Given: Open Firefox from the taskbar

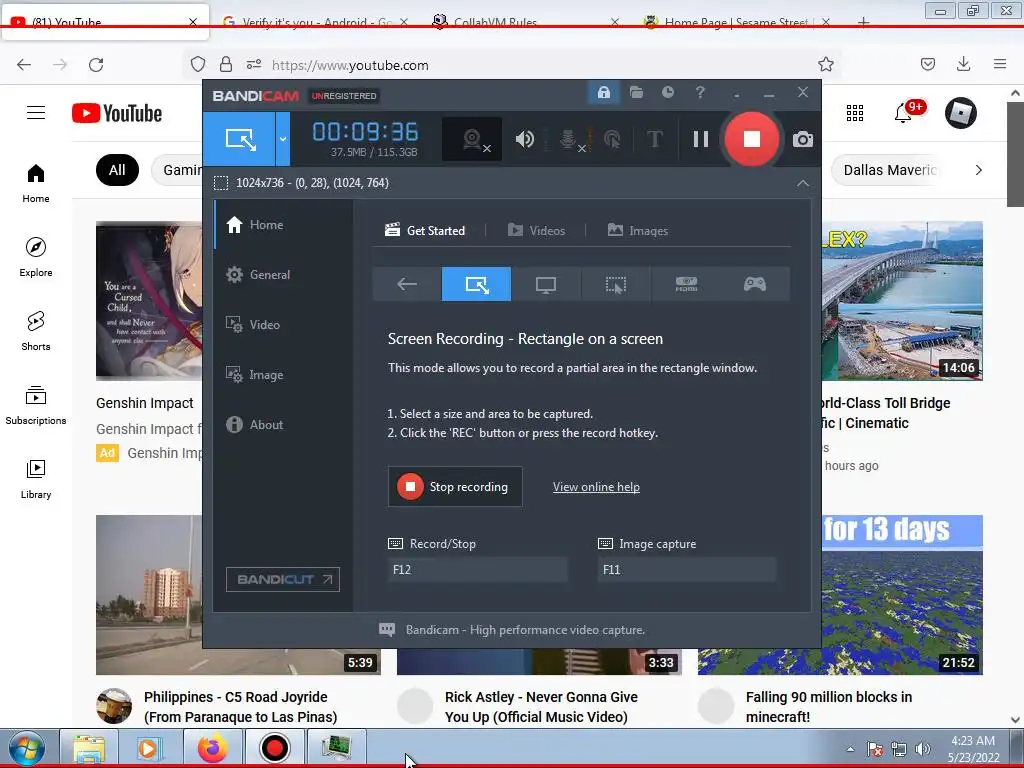Looking at the screenshot, I should 213,748.
